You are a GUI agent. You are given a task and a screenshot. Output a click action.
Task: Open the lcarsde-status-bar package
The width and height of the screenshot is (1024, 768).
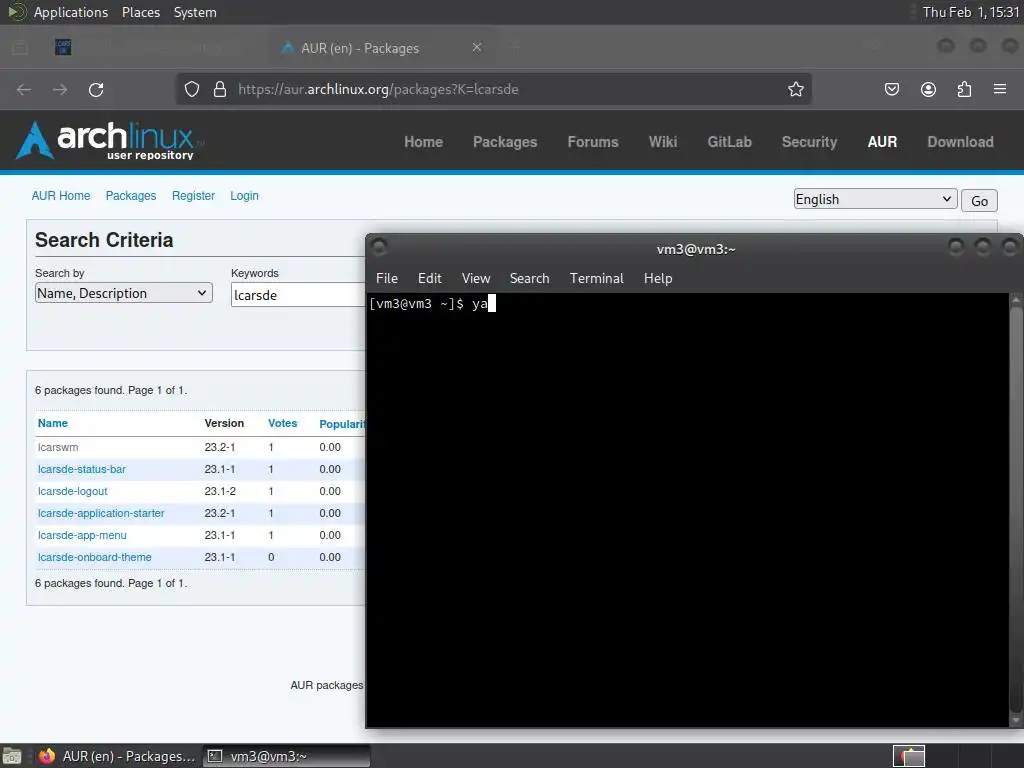point(82,469)
